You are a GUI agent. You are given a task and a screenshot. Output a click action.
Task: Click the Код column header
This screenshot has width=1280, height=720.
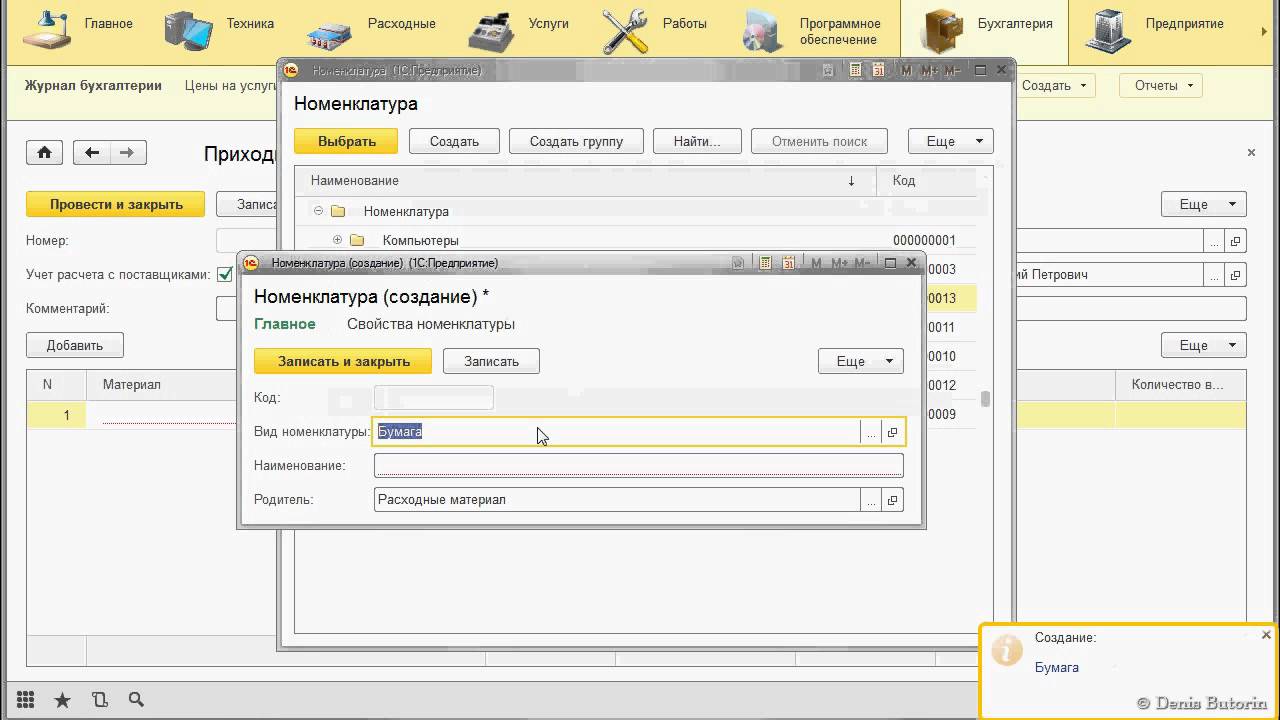point(926,181)
